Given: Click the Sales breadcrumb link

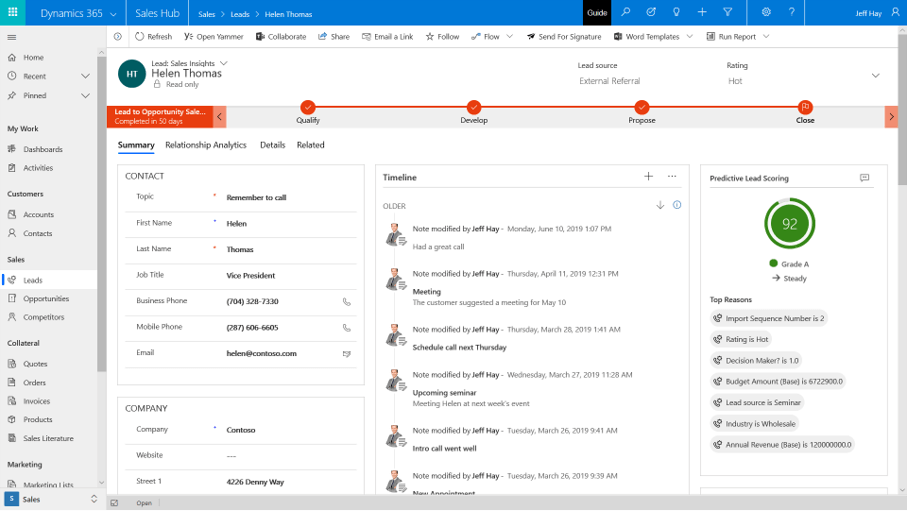Looking at the screenshot, I should click(x=207, y=14).
